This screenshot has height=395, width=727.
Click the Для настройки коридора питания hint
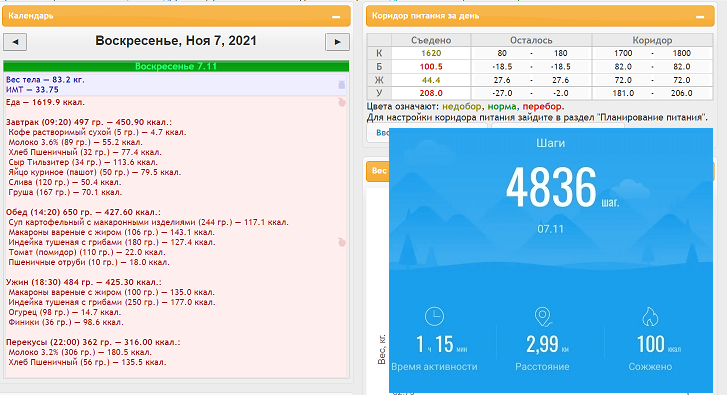pyautogui.click(x=537, y=117)
